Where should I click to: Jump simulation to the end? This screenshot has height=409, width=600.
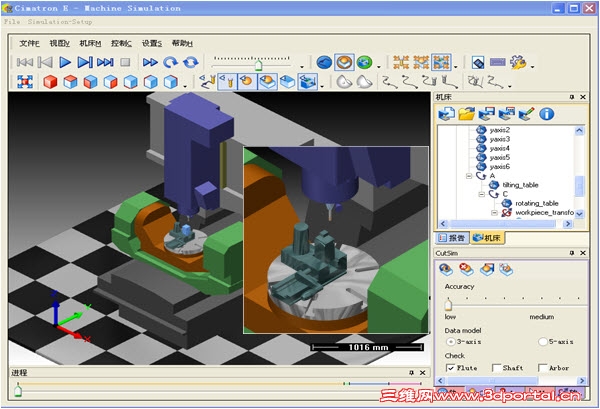tap(105, 62)
